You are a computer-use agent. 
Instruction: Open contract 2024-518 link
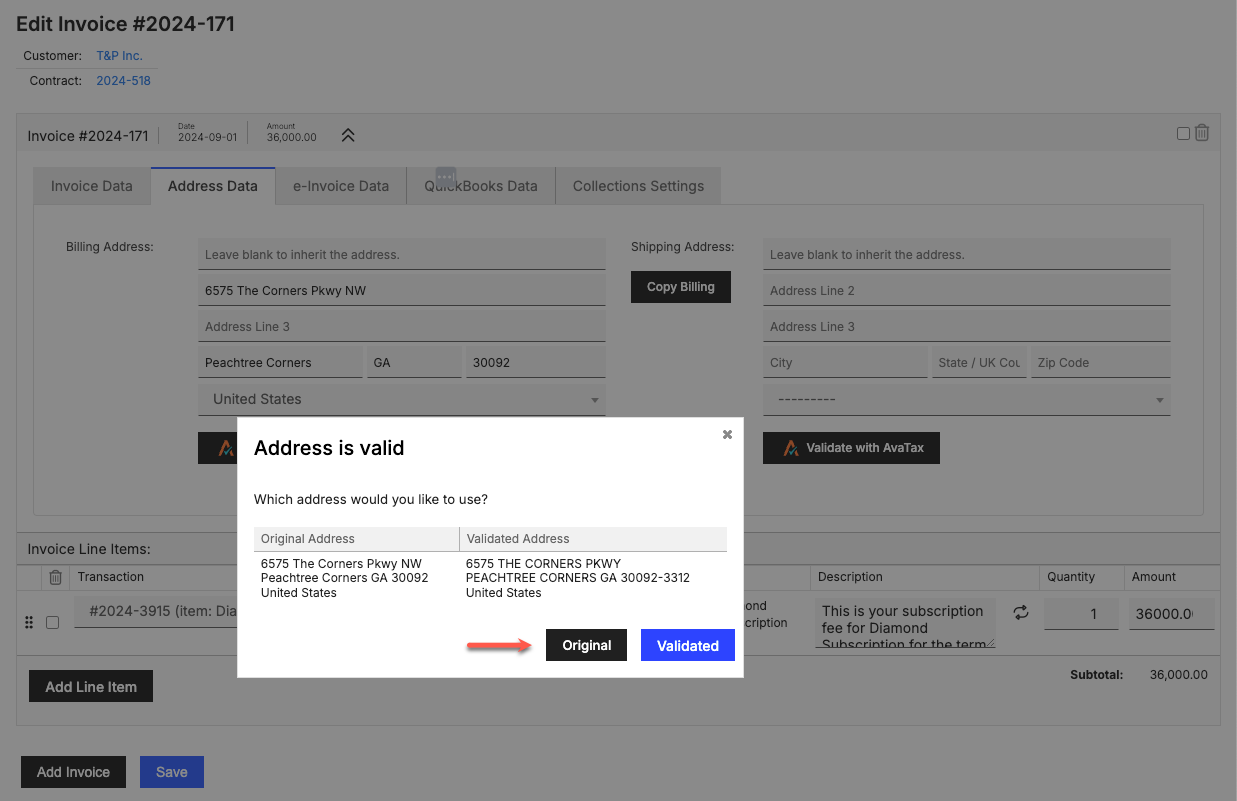[124, 81]
